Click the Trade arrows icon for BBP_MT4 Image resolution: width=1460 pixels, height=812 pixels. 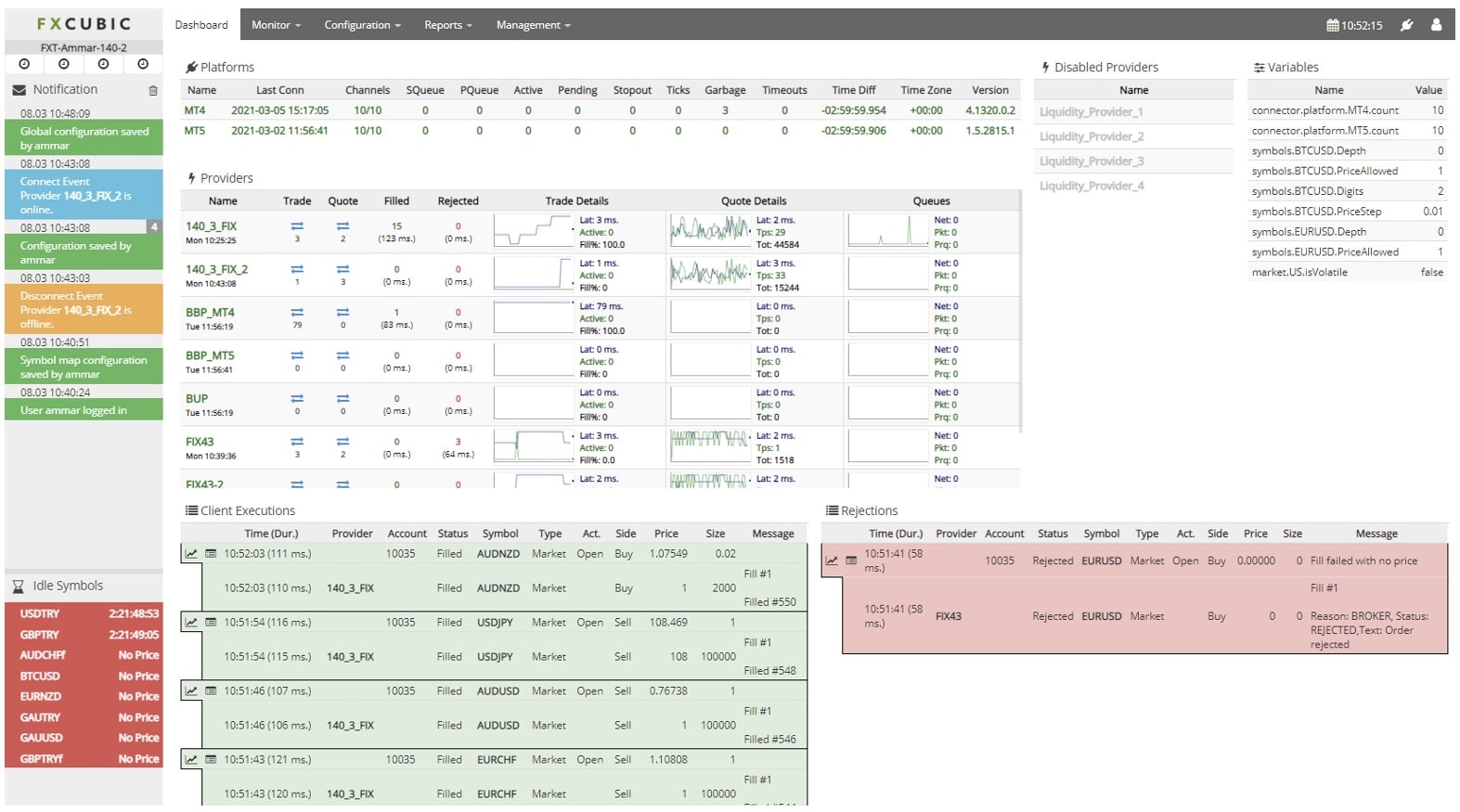[297, 313]
